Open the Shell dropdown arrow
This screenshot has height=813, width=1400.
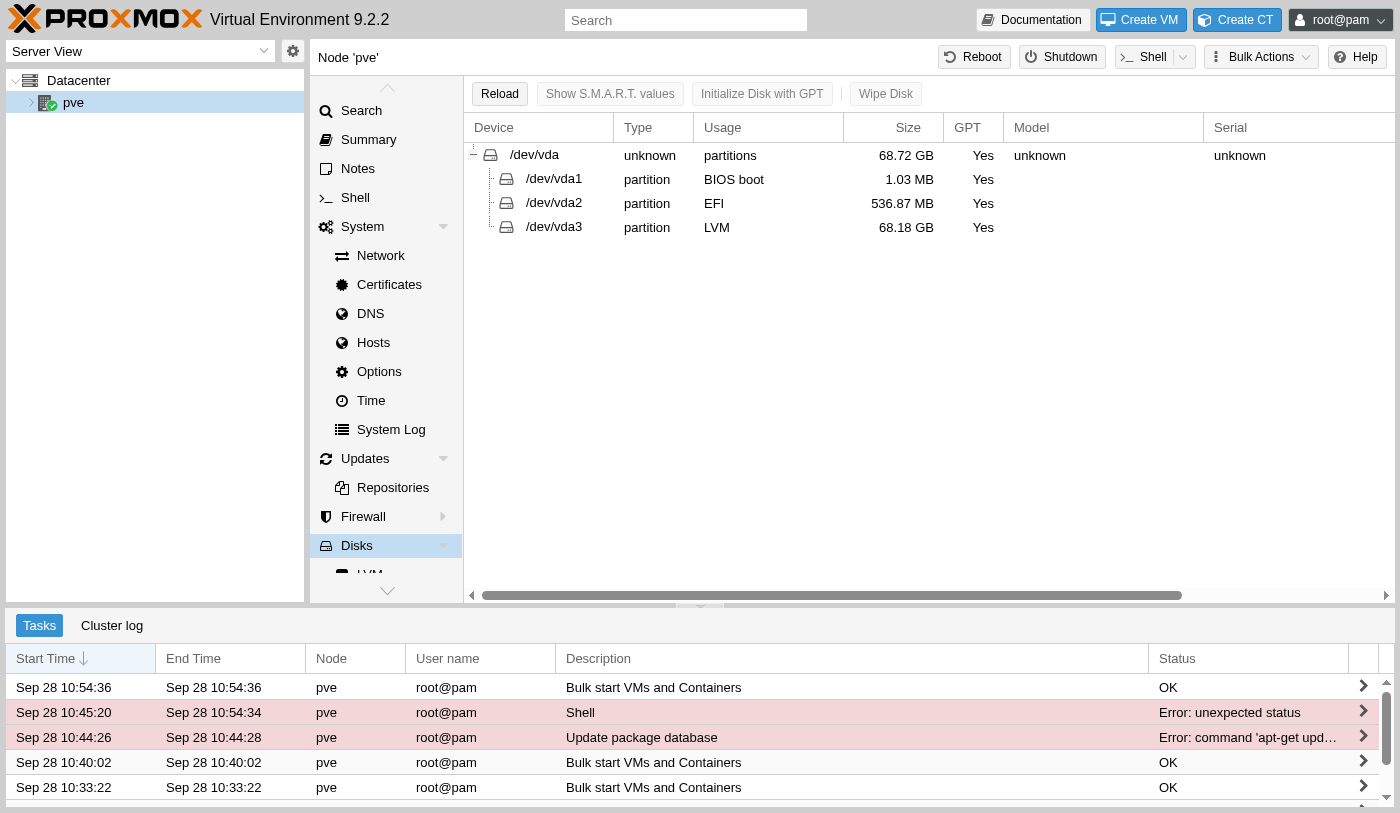(1184, 57)
